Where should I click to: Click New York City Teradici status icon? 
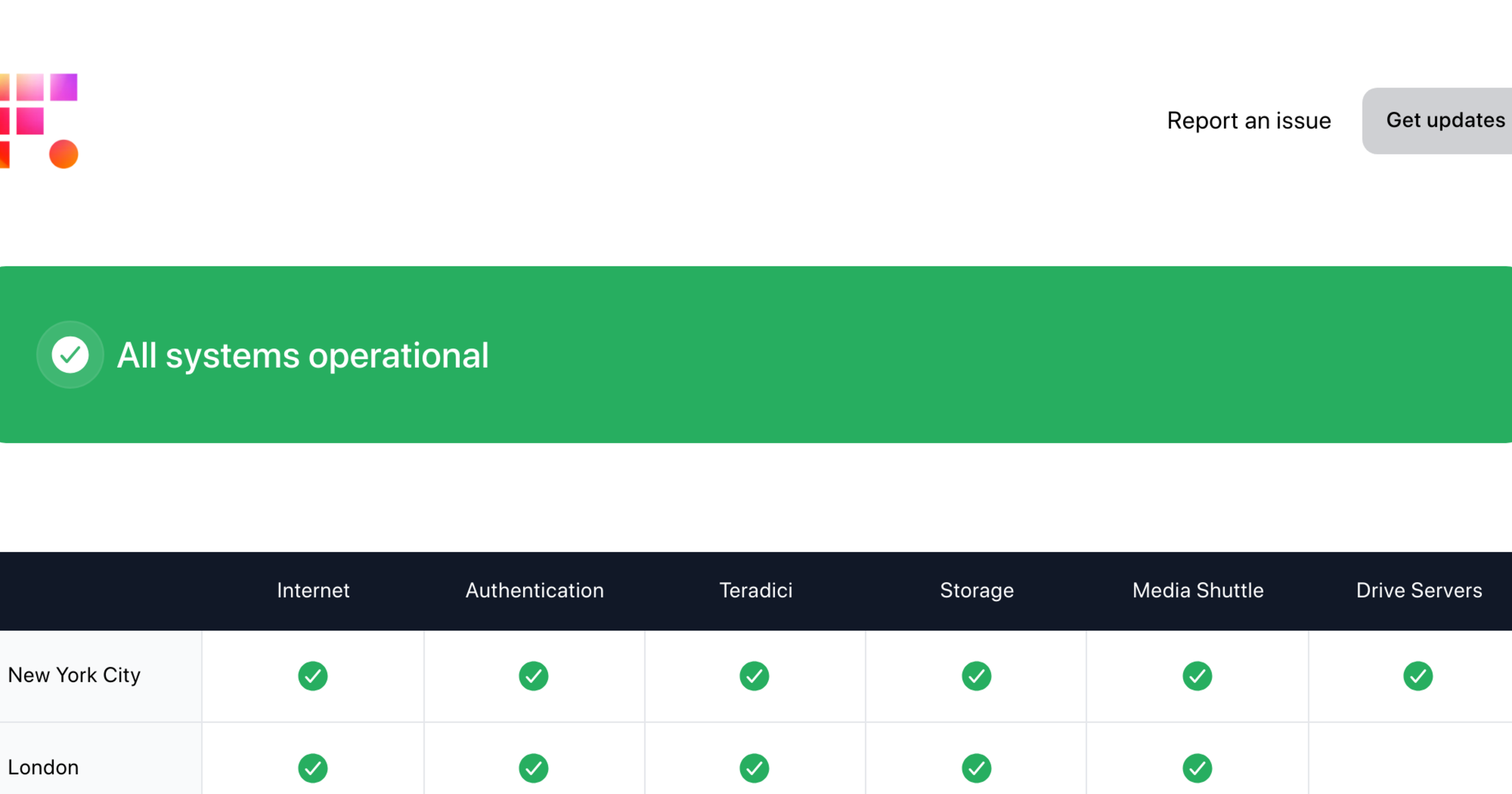tap(755, 676)
